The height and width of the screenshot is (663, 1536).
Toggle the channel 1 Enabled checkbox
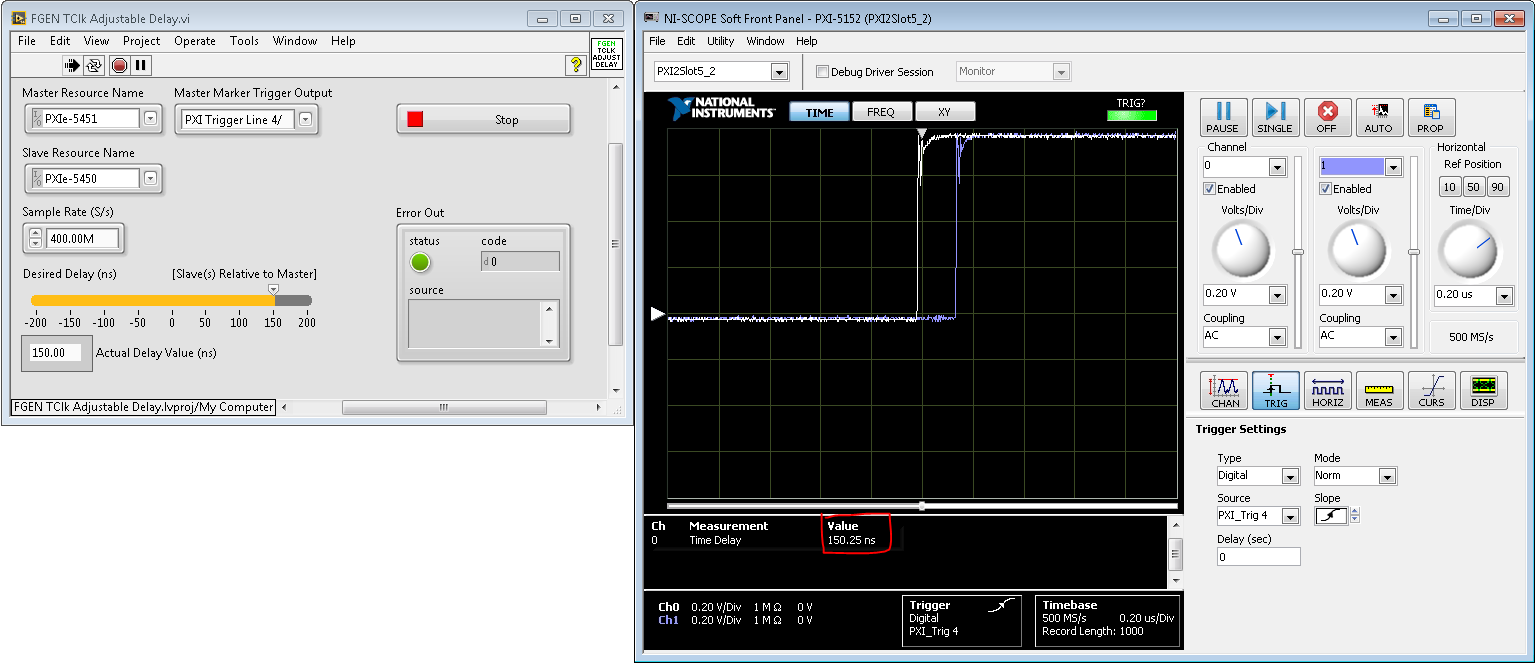1326,189
